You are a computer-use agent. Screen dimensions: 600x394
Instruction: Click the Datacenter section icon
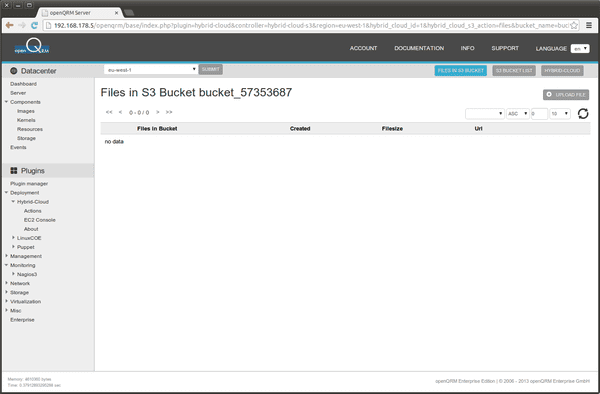pyautogui.click(x=14, y=71)
